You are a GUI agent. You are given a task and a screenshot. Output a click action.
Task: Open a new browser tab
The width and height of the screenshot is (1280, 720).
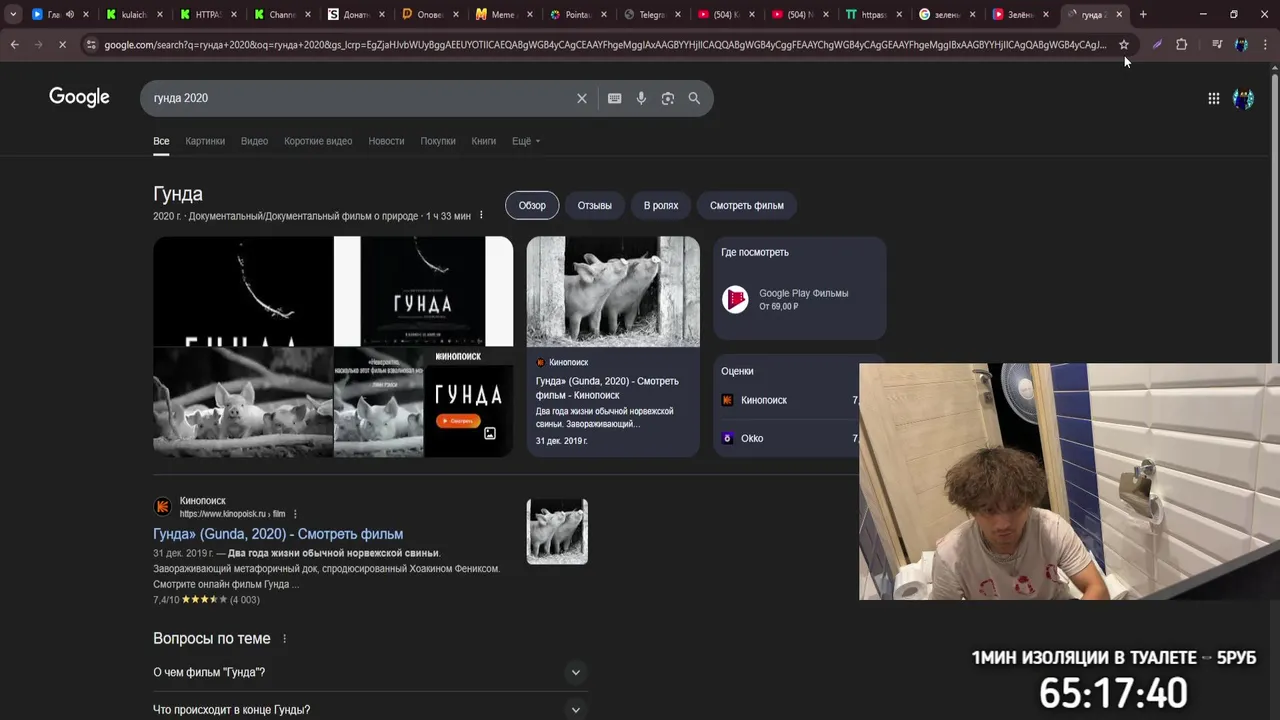point(1143,14)
